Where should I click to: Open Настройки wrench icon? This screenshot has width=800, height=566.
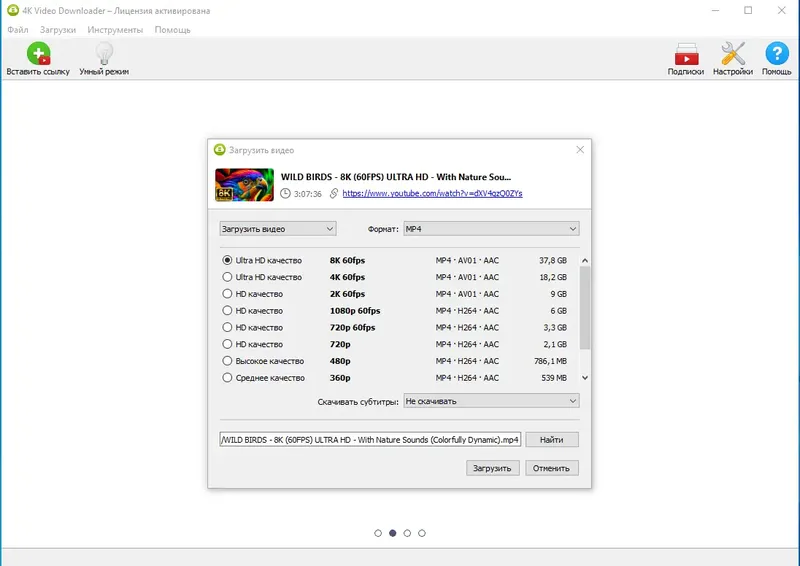click(733, 53)
